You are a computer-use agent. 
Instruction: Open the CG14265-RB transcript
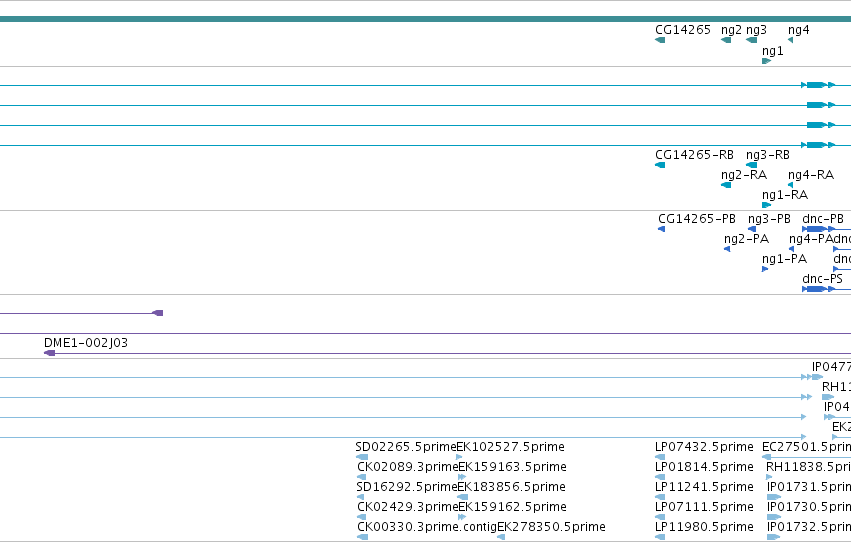click(660, 165)
